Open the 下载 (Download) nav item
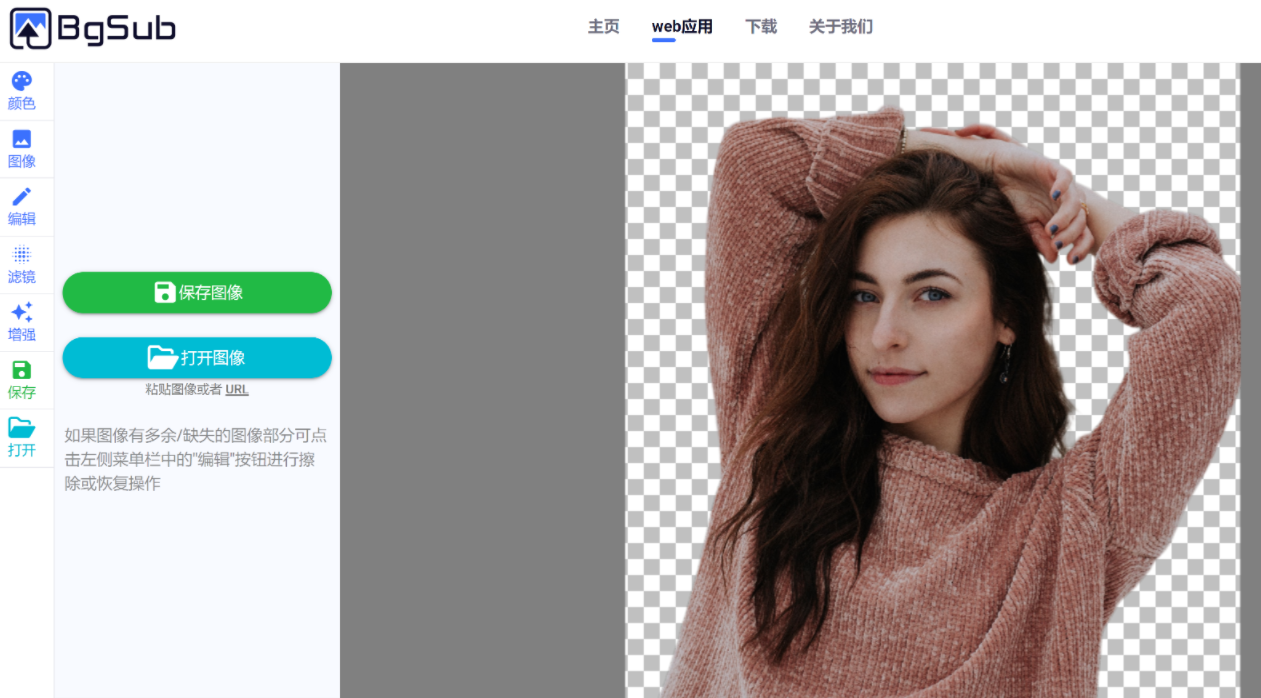The width and height of the screenshot is (1261, 698). [761, 27]
